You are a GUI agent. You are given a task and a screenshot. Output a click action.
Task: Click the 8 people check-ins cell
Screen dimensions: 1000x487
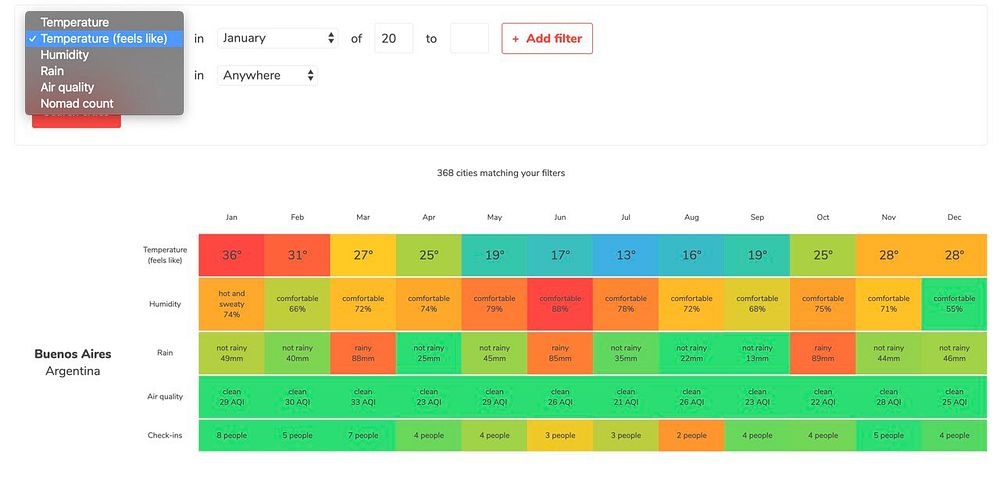pos(232,435)
